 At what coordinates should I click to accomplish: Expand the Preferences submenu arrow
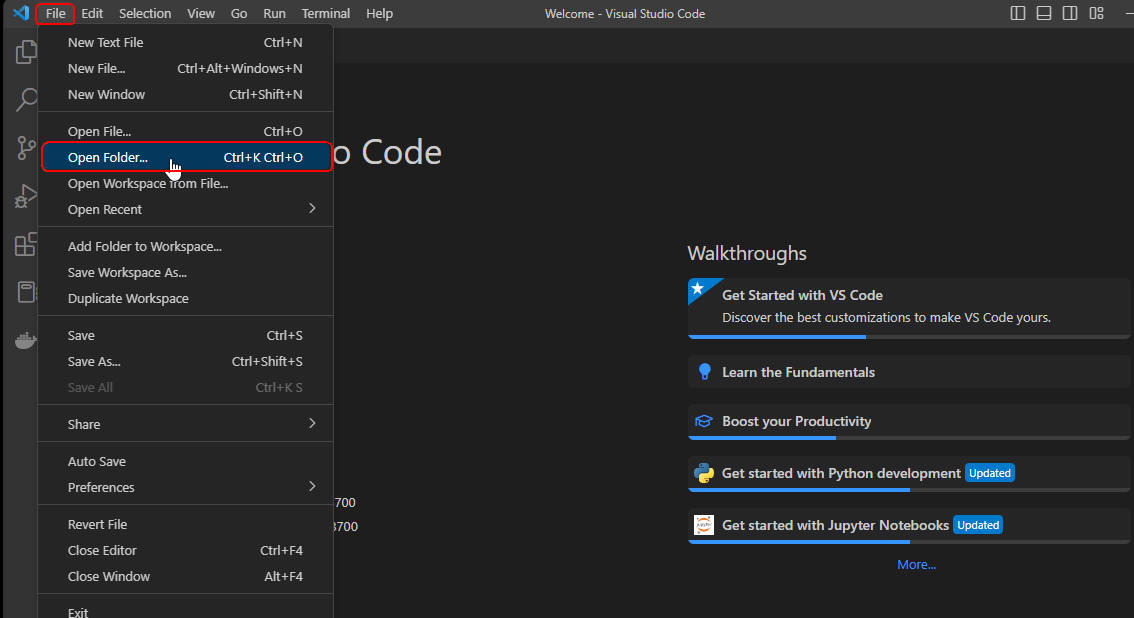312,486
